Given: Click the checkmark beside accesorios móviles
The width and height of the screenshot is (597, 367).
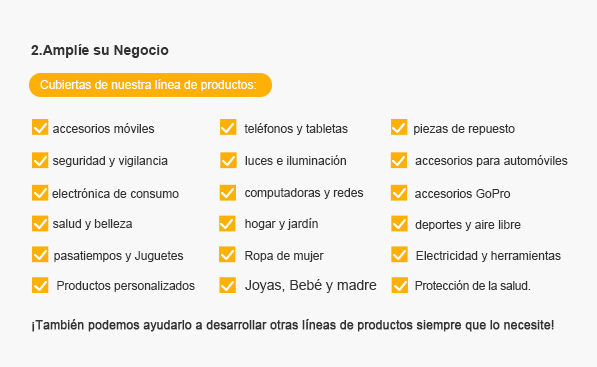Looking at the screenshot, I should pyautogui.click(x=40, y=128).
